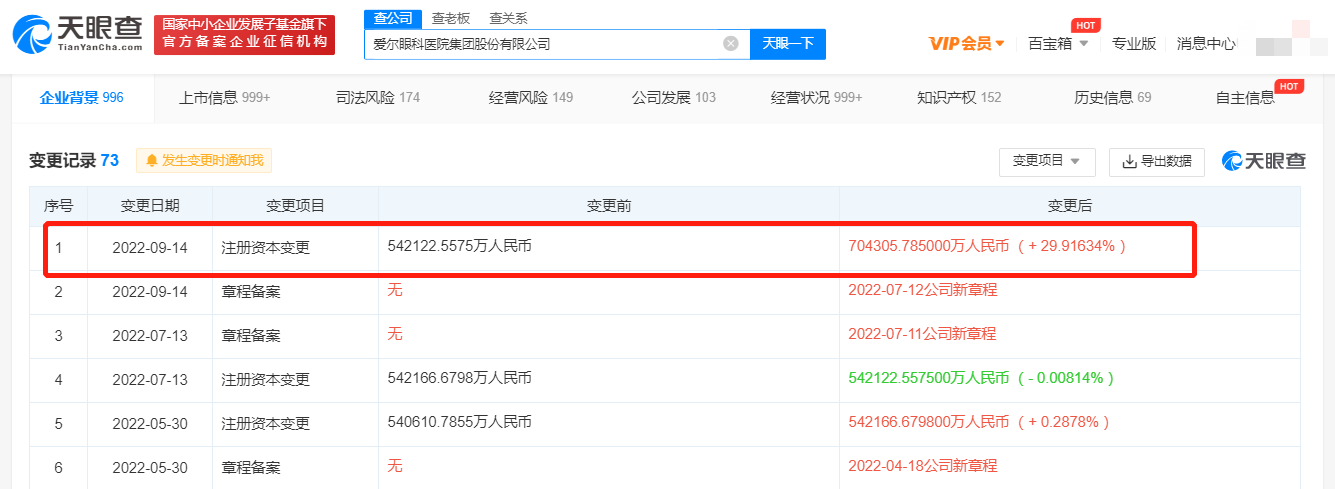Image resolution: width=1335 pixels, height=489 pixels.
Task: Click 2022-07-12公司新章程 text
Action: (922, 290)
